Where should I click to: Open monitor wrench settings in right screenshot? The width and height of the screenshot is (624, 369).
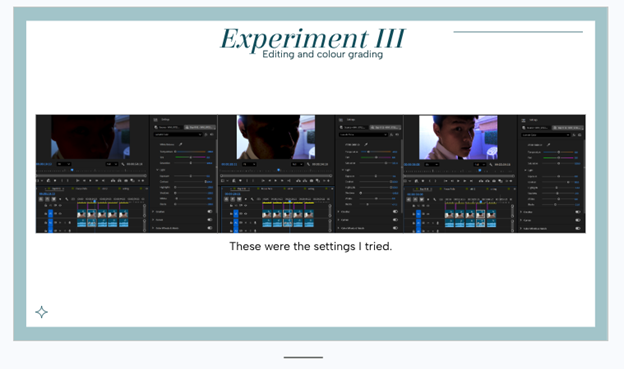point(491,164)
